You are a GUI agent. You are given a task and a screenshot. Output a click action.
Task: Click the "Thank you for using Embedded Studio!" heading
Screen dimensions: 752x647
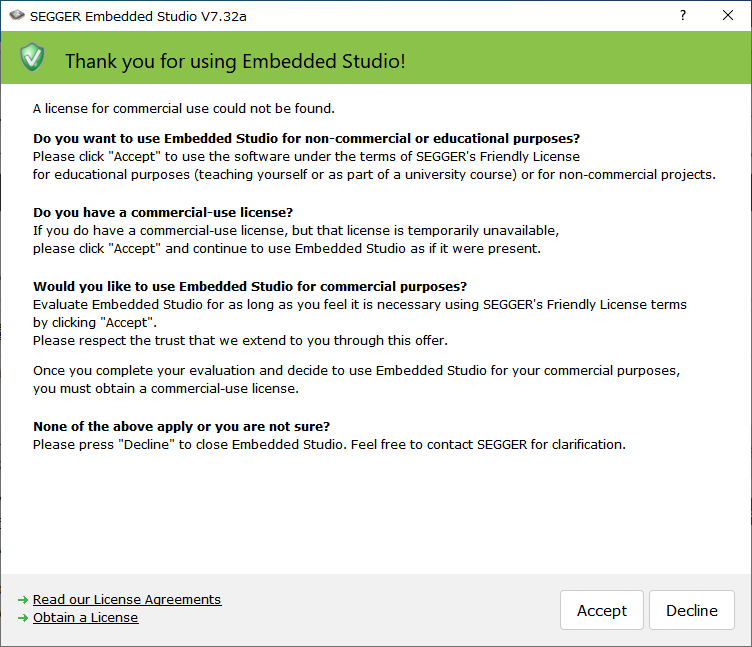(x=235, y=61)
